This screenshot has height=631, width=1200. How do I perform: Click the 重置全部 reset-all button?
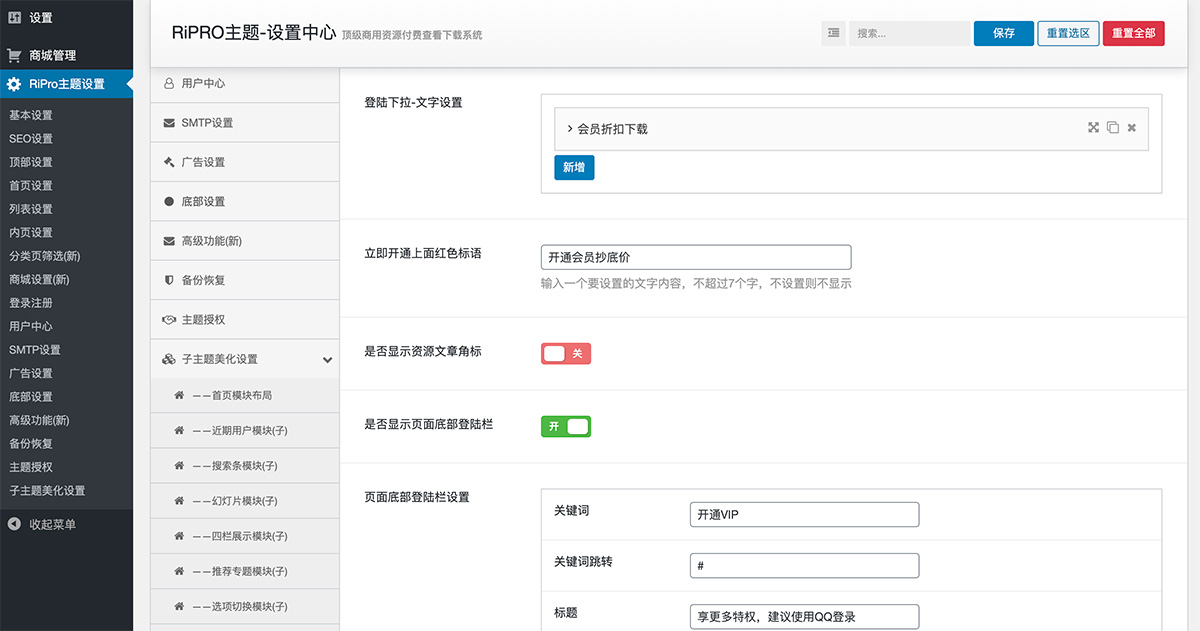(1133, 33)
